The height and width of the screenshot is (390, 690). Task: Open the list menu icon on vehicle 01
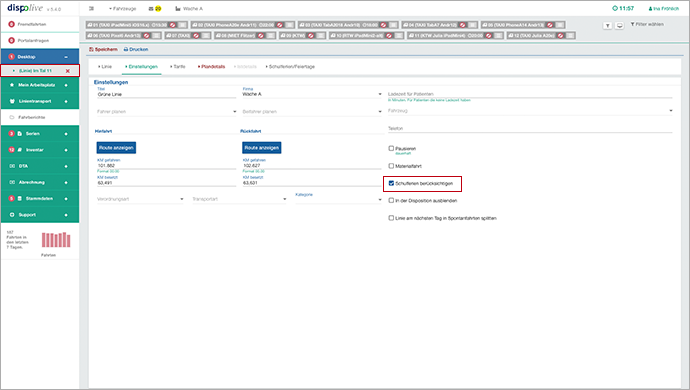[x=183, y=25]
